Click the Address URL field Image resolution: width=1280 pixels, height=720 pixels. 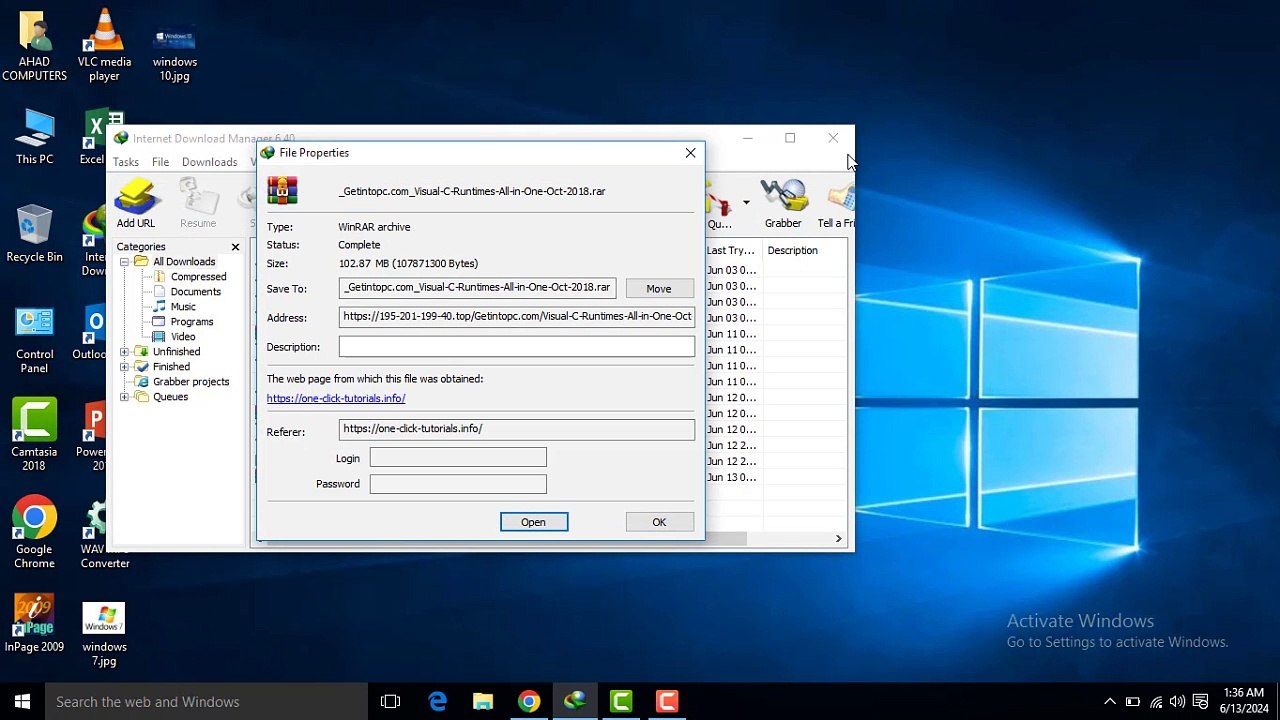click(516, 317)
